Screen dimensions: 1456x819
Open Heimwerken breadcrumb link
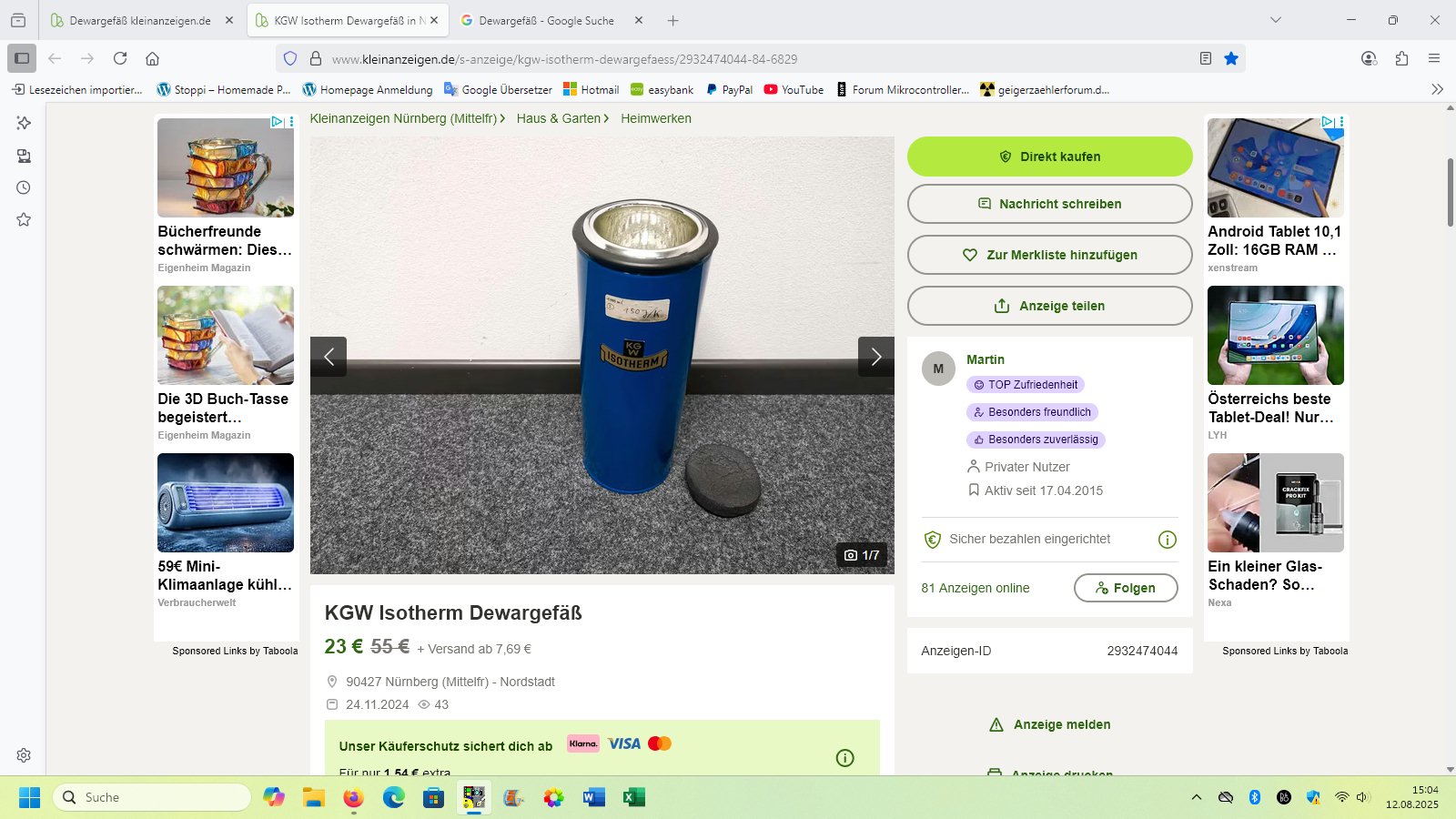[656, 118]
